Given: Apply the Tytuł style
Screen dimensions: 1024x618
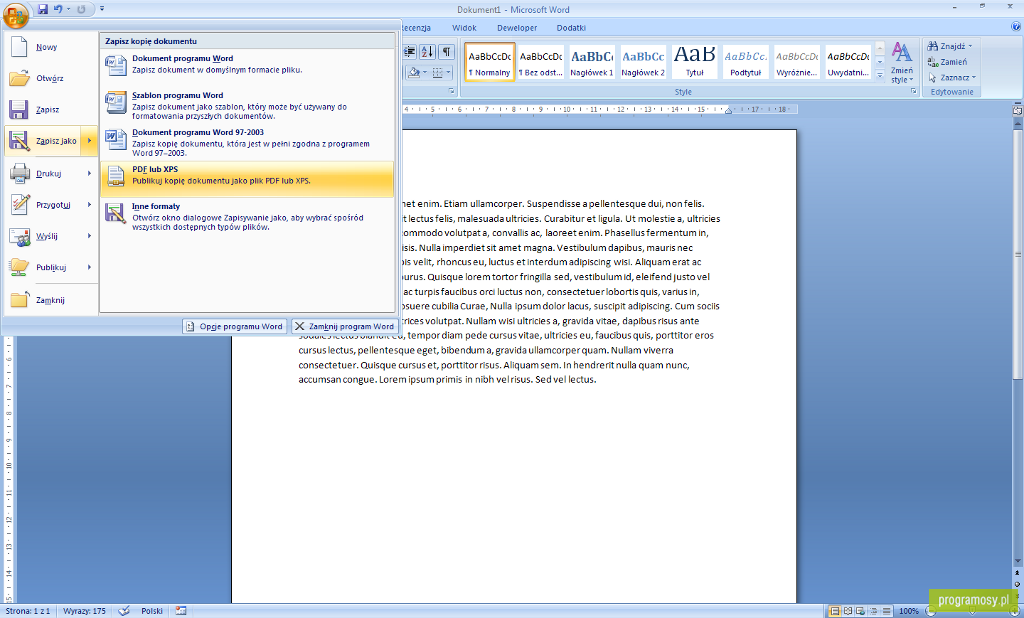Looking at the screenshot, I should [694, 62].
